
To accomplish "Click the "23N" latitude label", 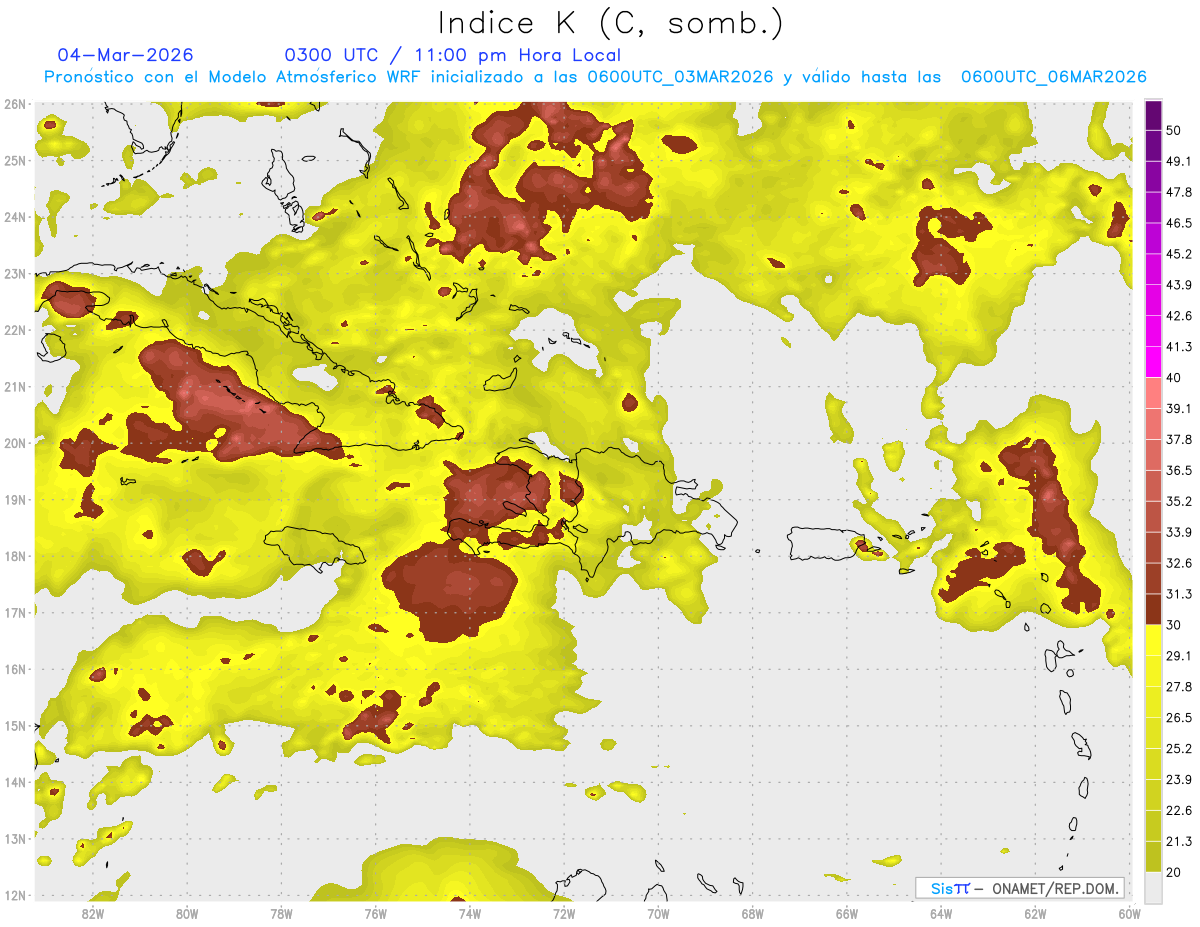I will (x=15, y=273).
